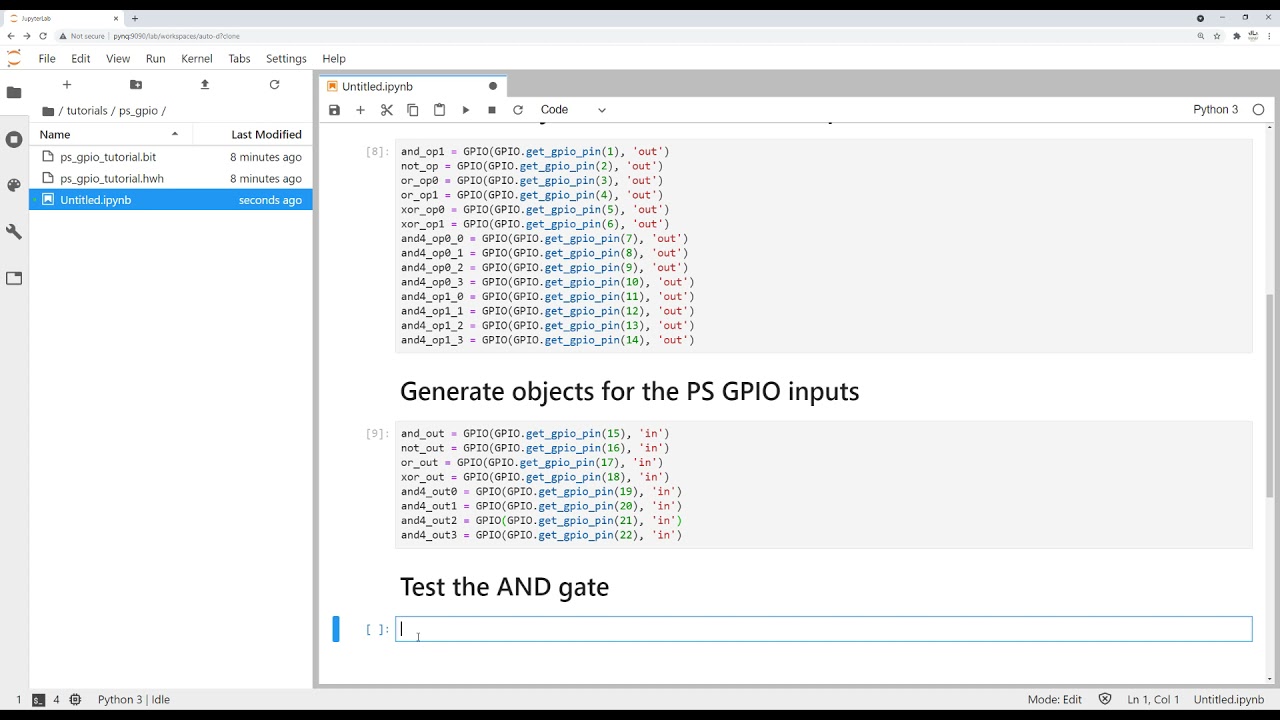This screenshot has height=720, width=1280.
Task: Click inside code cell number 8
Action: point(824,246)
